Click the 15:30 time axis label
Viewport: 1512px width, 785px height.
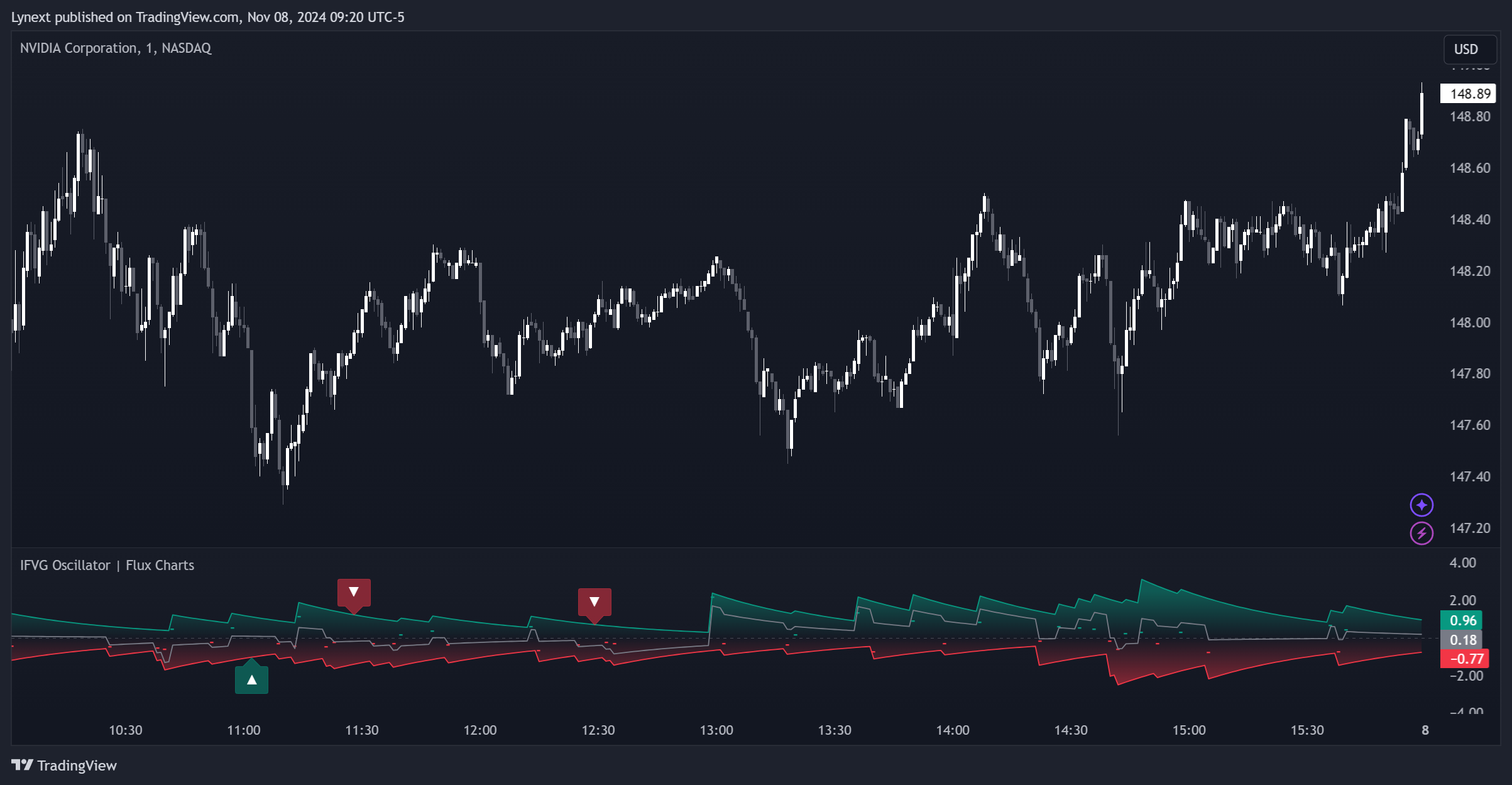[x=1307, y=730]
